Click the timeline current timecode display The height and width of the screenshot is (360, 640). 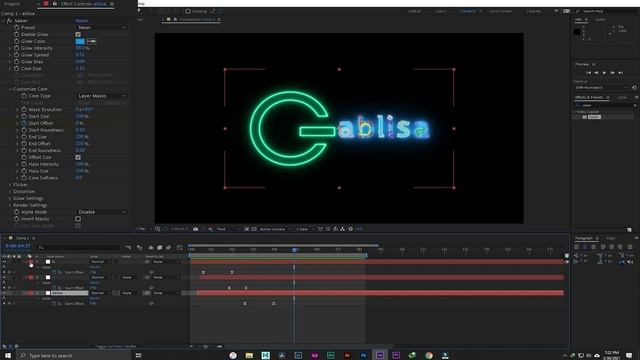coord(18,246)
